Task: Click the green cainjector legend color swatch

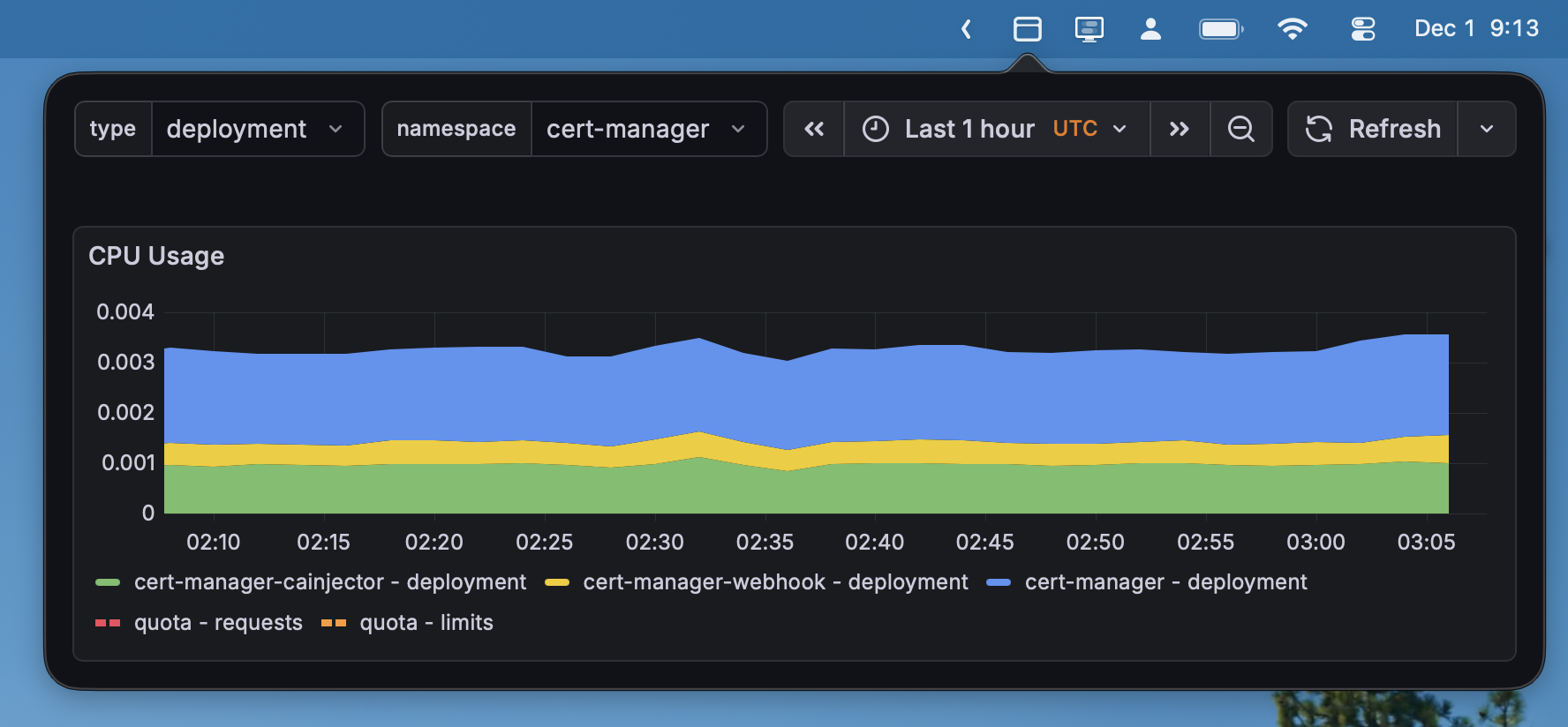Action: point(108,582)
